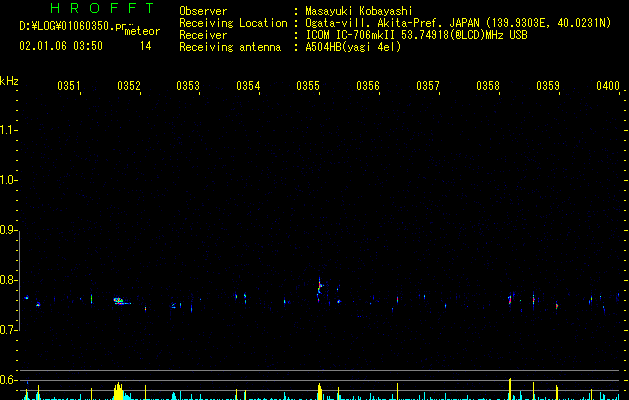Screen dimensions: 629x400
Task: Click the long meteor echo near 0352
Action: click(122, 301)
